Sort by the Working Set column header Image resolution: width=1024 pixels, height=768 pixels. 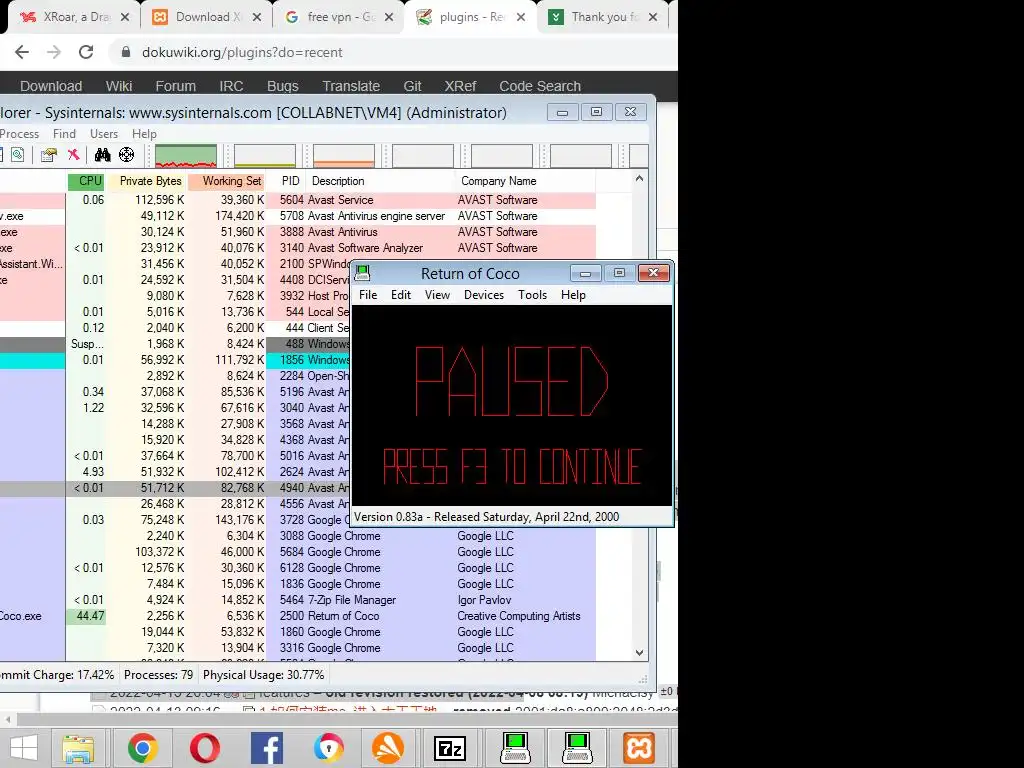coord(226,182)
